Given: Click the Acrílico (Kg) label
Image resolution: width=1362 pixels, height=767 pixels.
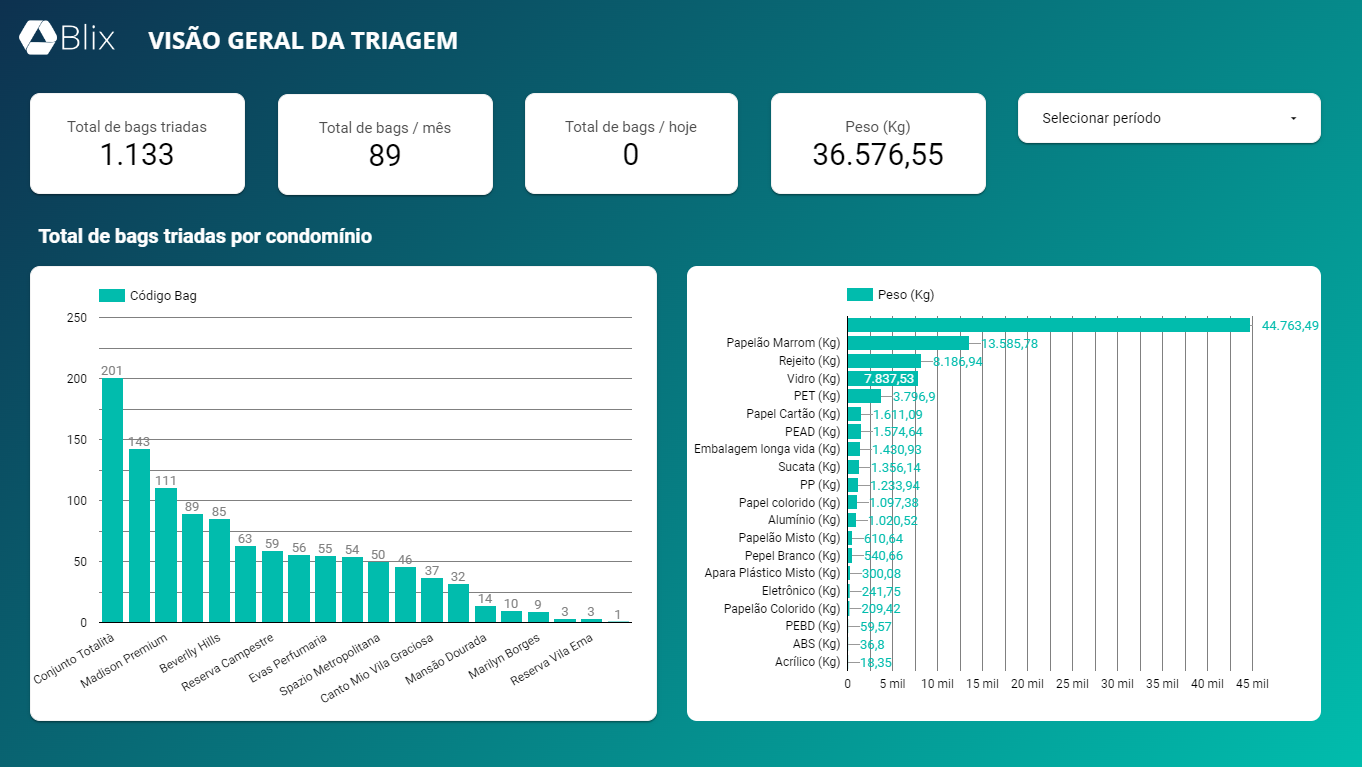Looking at the screenshot, I should tap(808, 662).
